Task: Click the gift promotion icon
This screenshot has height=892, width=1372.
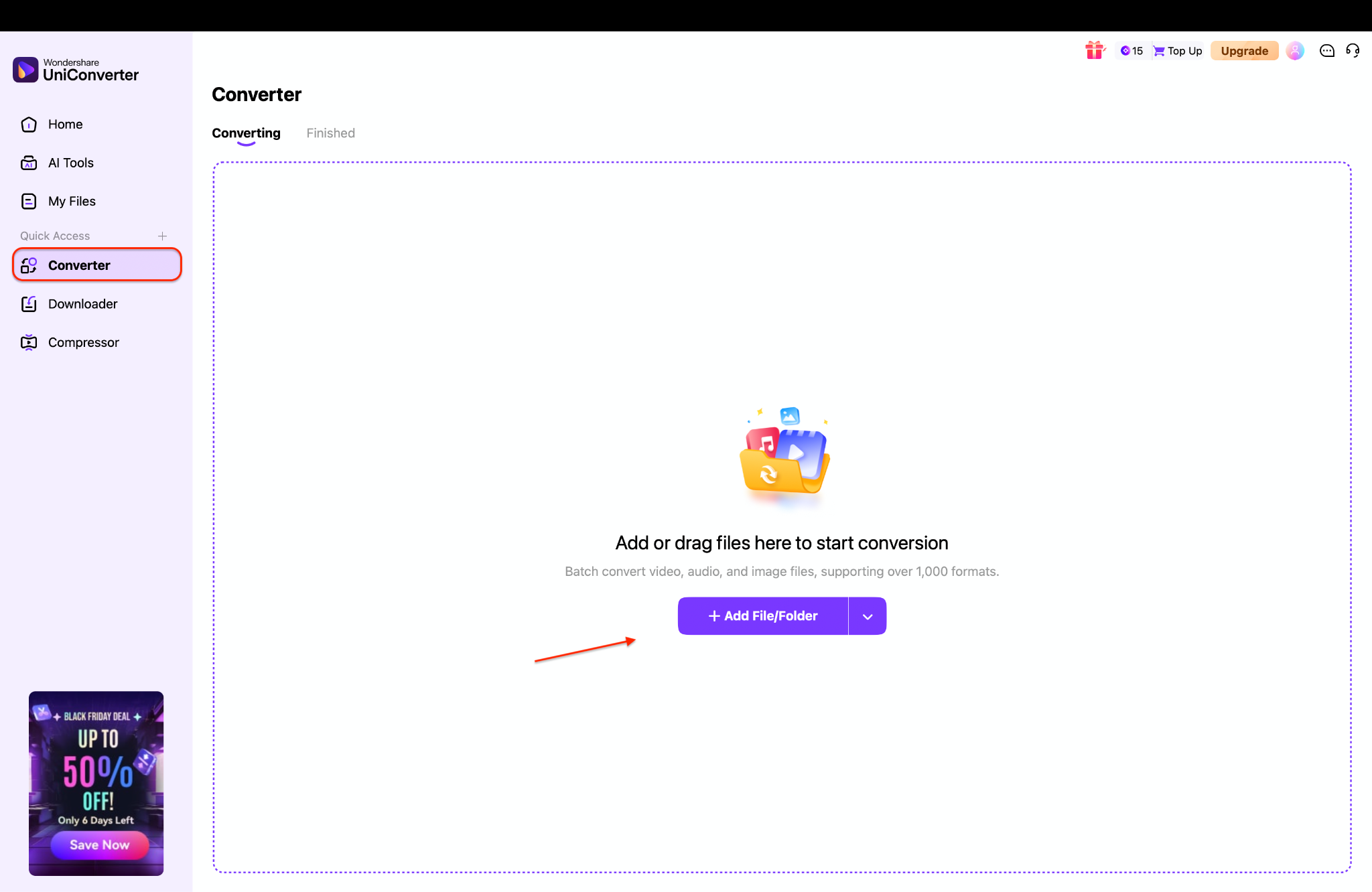Action: pyautogui.click(x=1095, y=50)
